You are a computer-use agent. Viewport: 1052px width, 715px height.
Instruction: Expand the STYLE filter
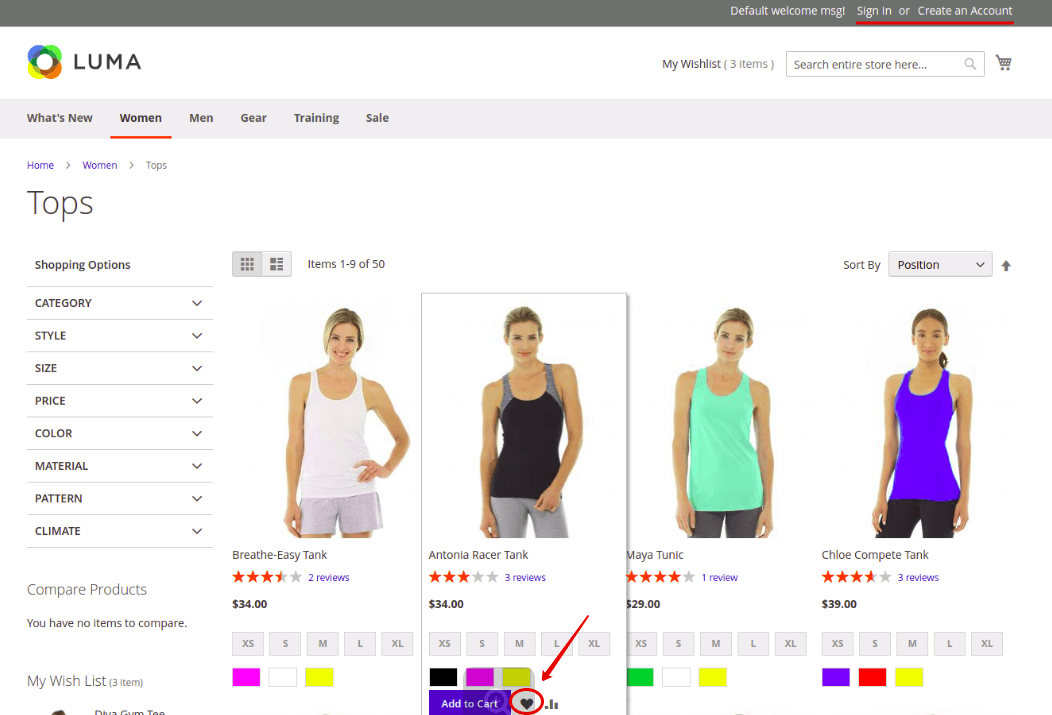click(119, 335)
